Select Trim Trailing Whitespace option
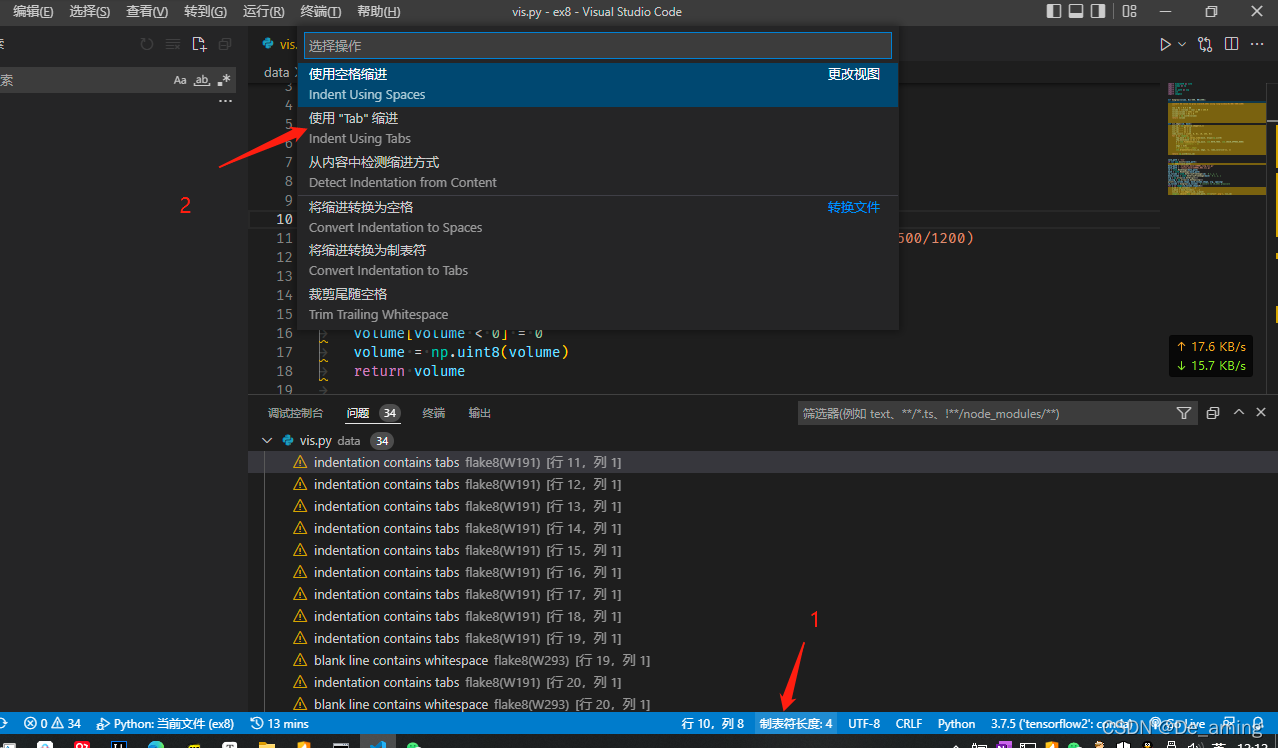Image resolution: width=1278 pixels, height=748 pixels. [597, 304]
